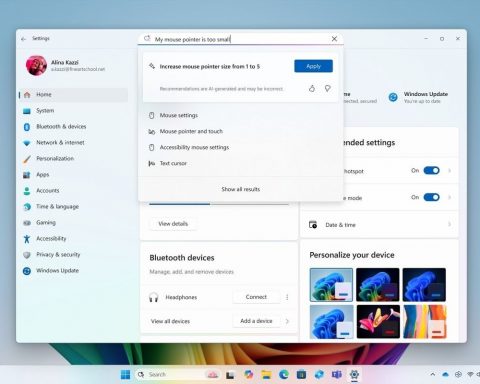This screenshot has width=480, height=384.
Task: Open Copilot from the taskbar
Action: click(248, 375)
